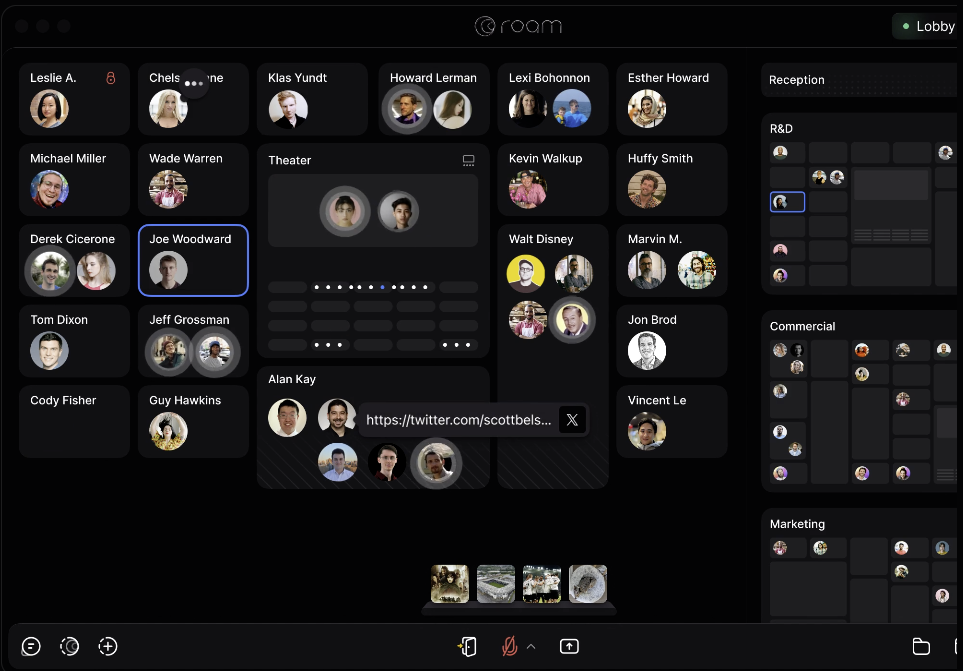Toggle the muted microphone button
The height and width of the screenshot is (671, 963).
point(509,646)
